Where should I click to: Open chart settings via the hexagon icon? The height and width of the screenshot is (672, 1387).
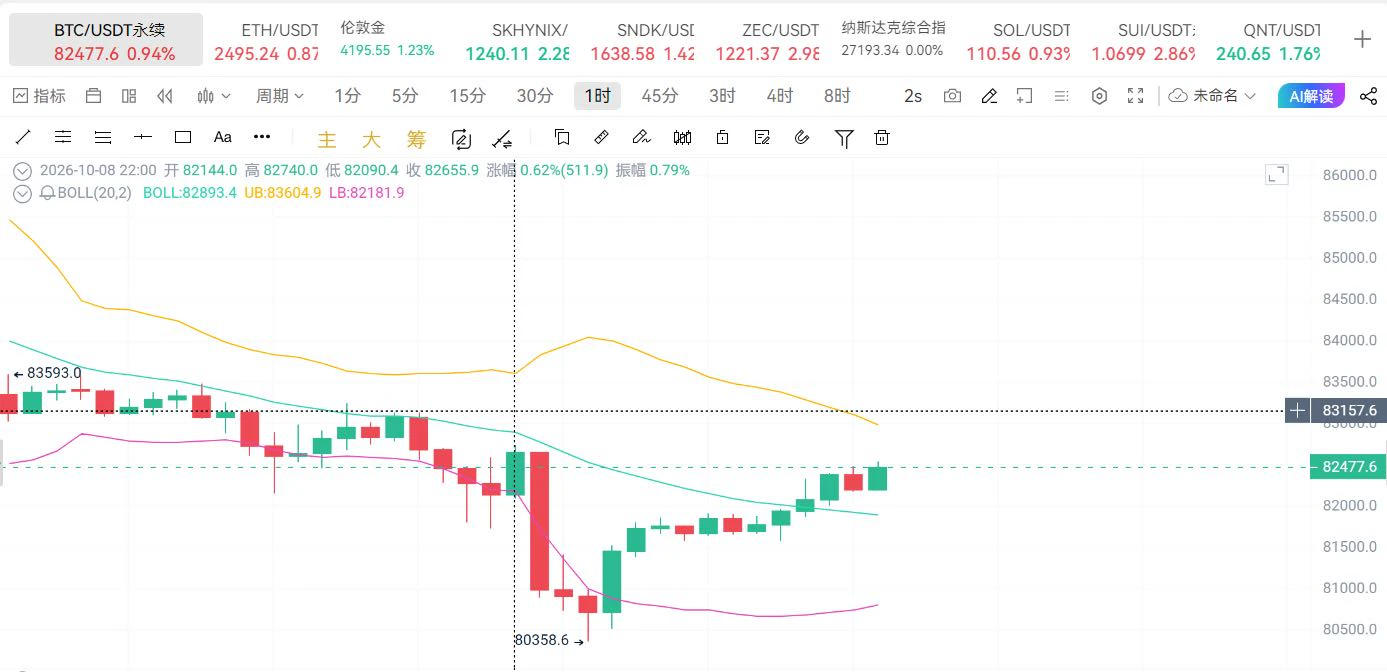(x=1099, y=96)
